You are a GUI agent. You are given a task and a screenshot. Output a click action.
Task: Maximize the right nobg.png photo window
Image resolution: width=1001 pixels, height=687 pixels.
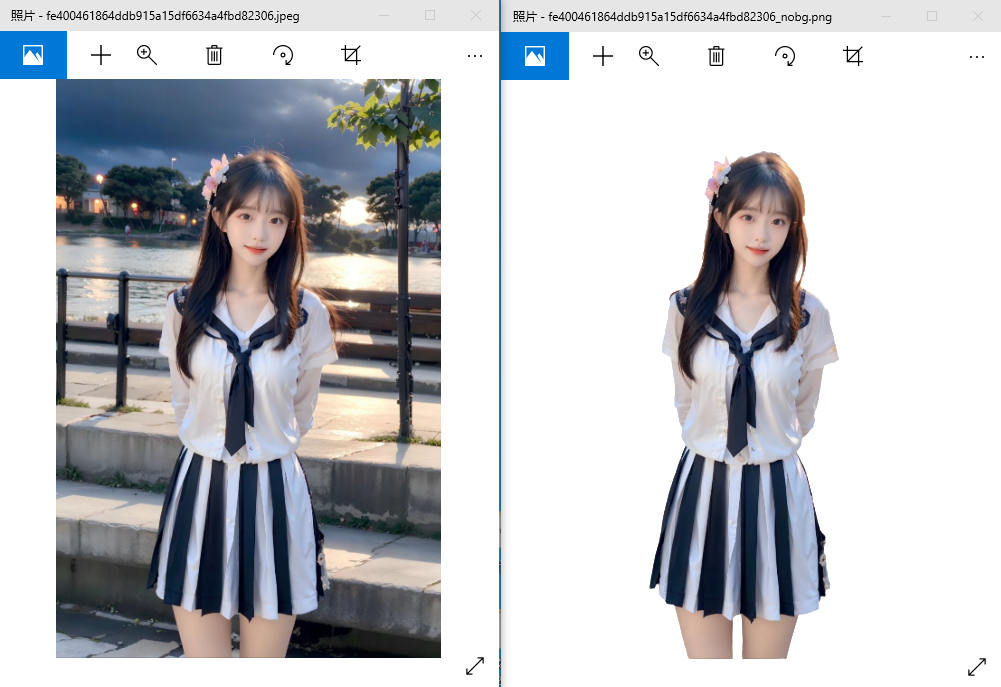tap(932, 16)
